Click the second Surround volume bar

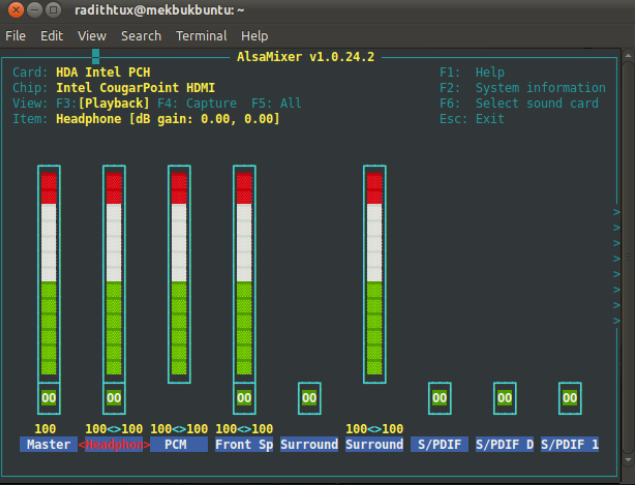[375, 274]
